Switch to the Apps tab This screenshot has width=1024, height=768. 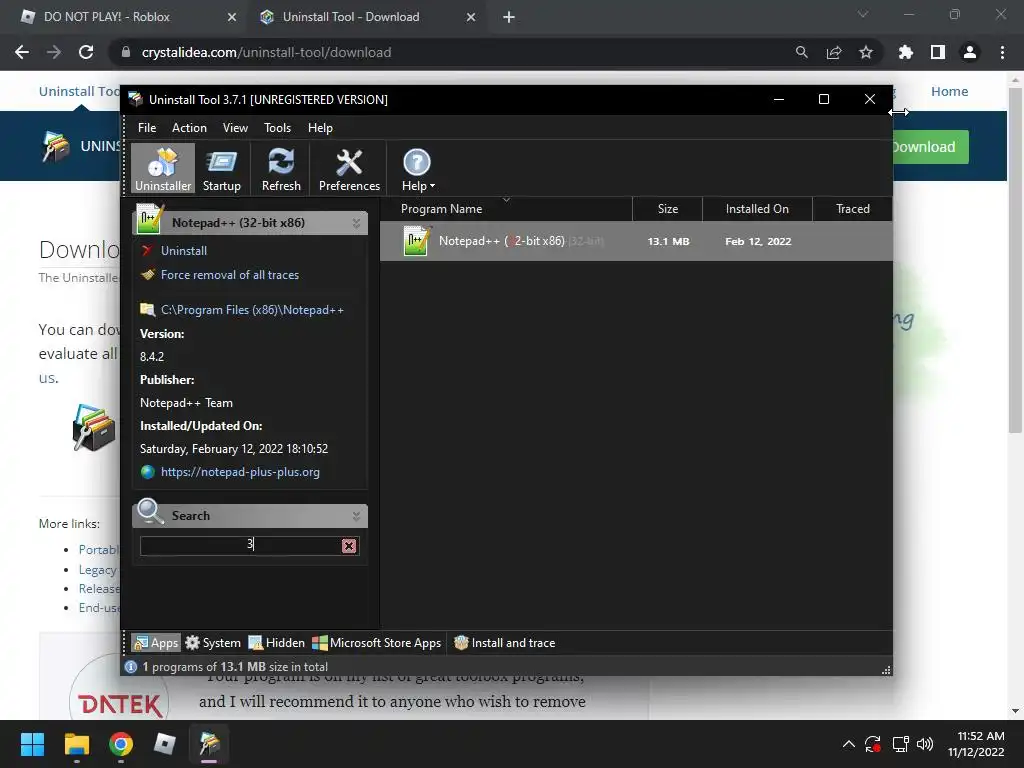pyautogui.click(x=156, y=643)
